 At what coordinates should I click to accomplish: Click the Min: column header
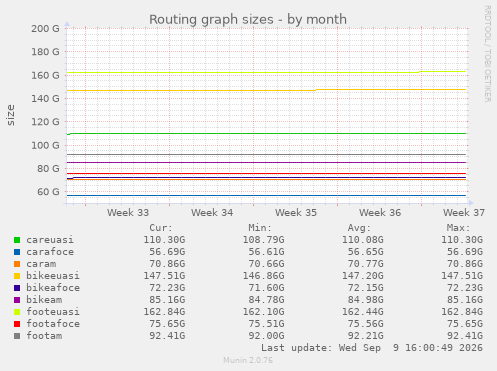coord(260,228)
